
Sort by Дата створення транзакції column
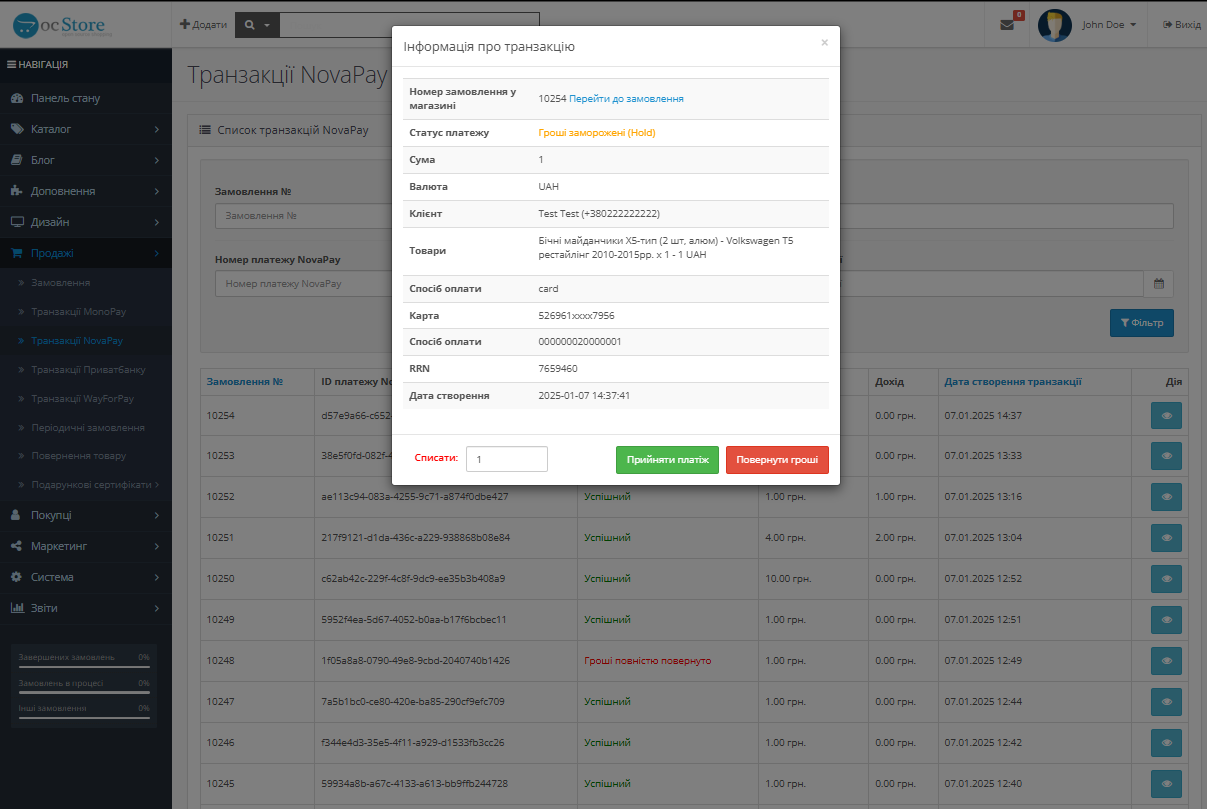tap(1012, 381)
